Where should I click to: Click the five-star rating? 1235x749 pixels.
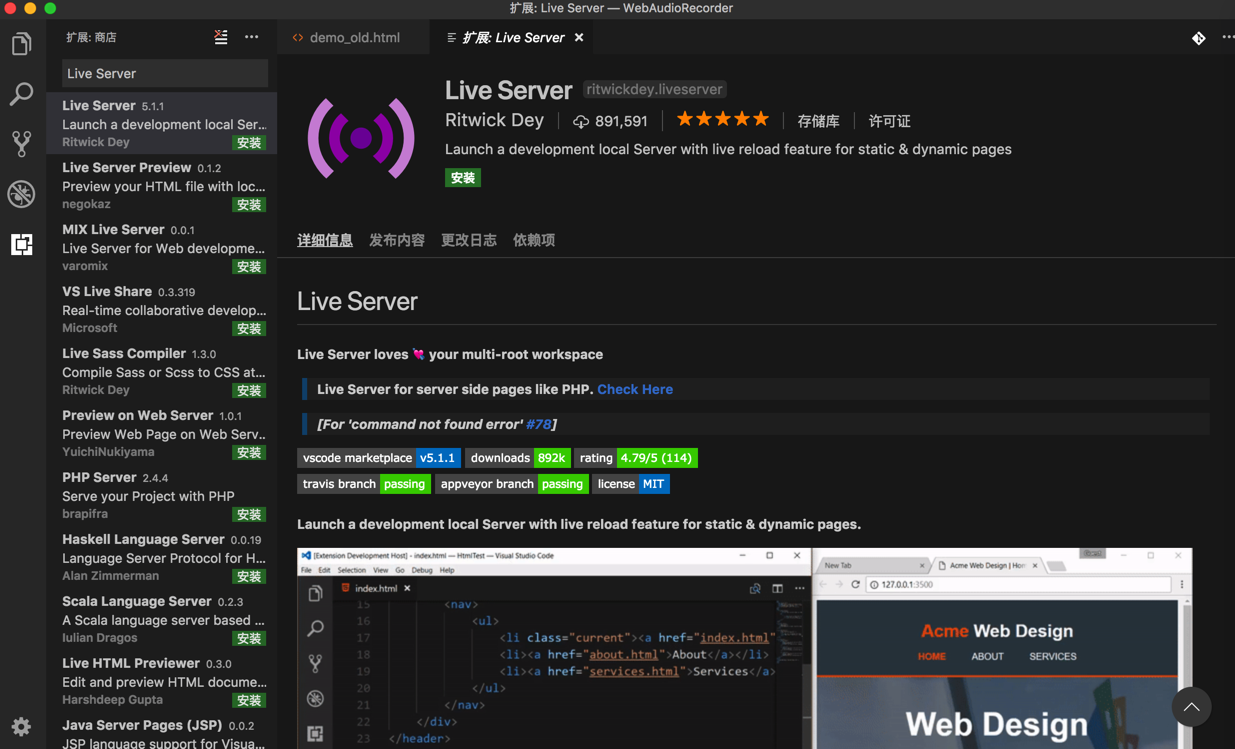coord(722,120)
